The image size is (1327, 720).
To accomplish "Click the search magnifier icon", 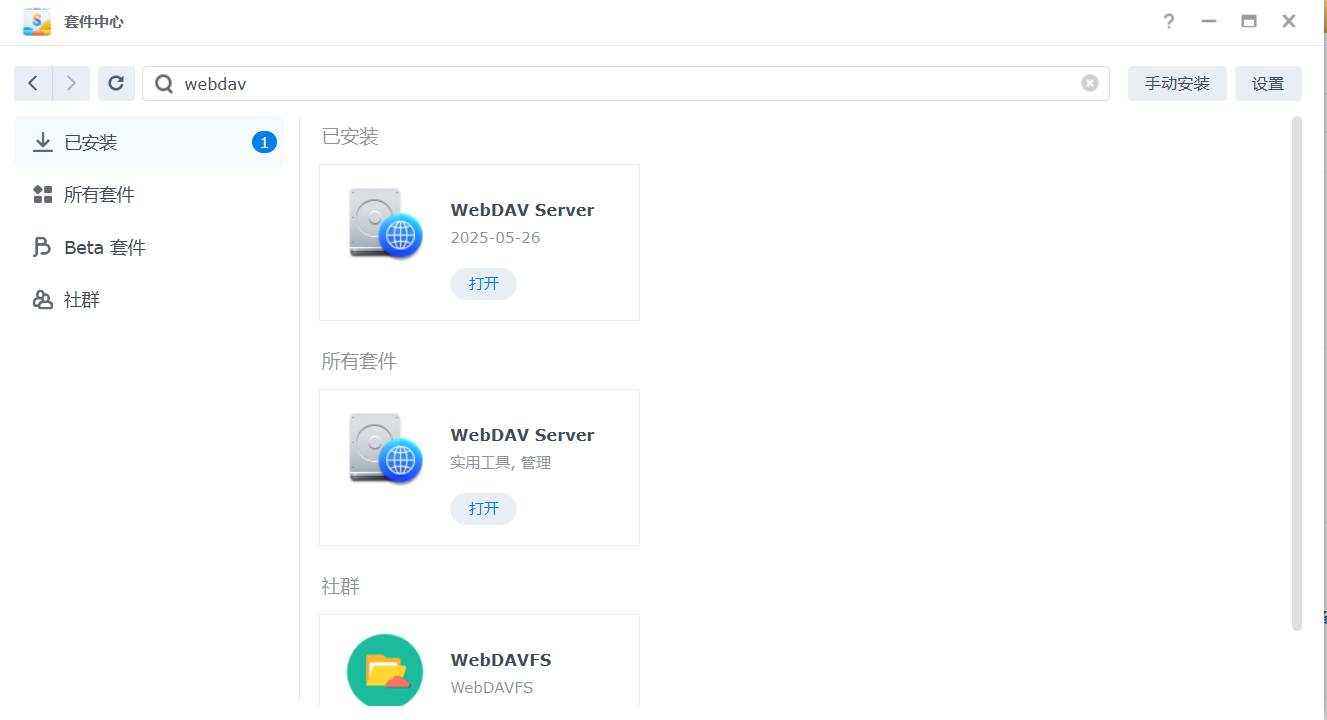I will pyautogui.click(x=164, y=84).
